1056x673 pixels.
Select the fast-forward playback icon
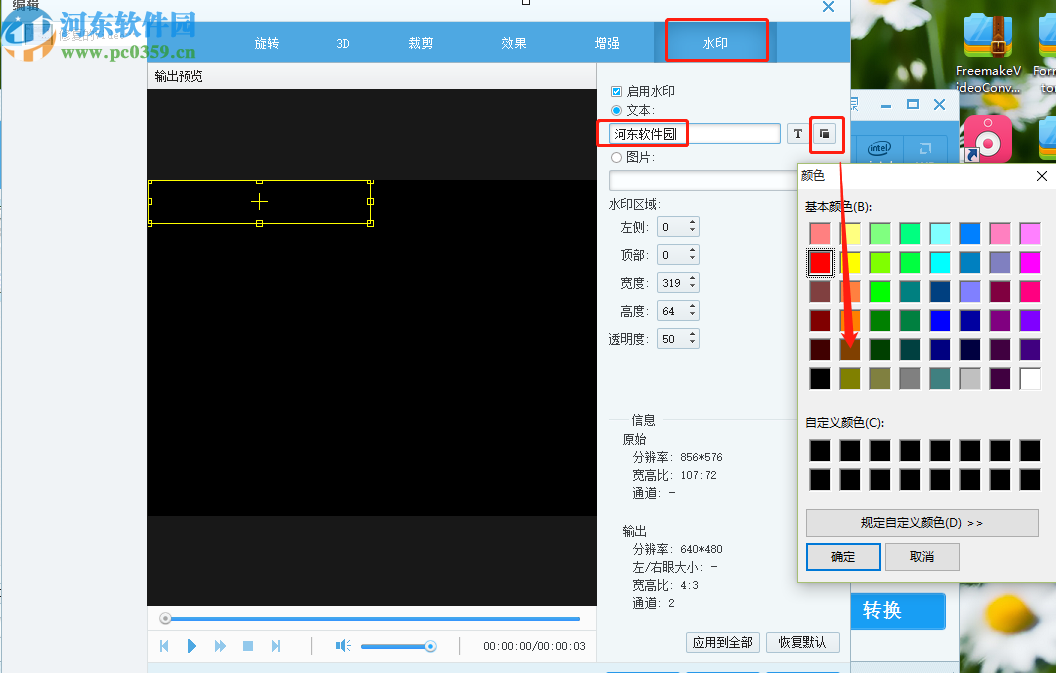(x=220, y=646)
